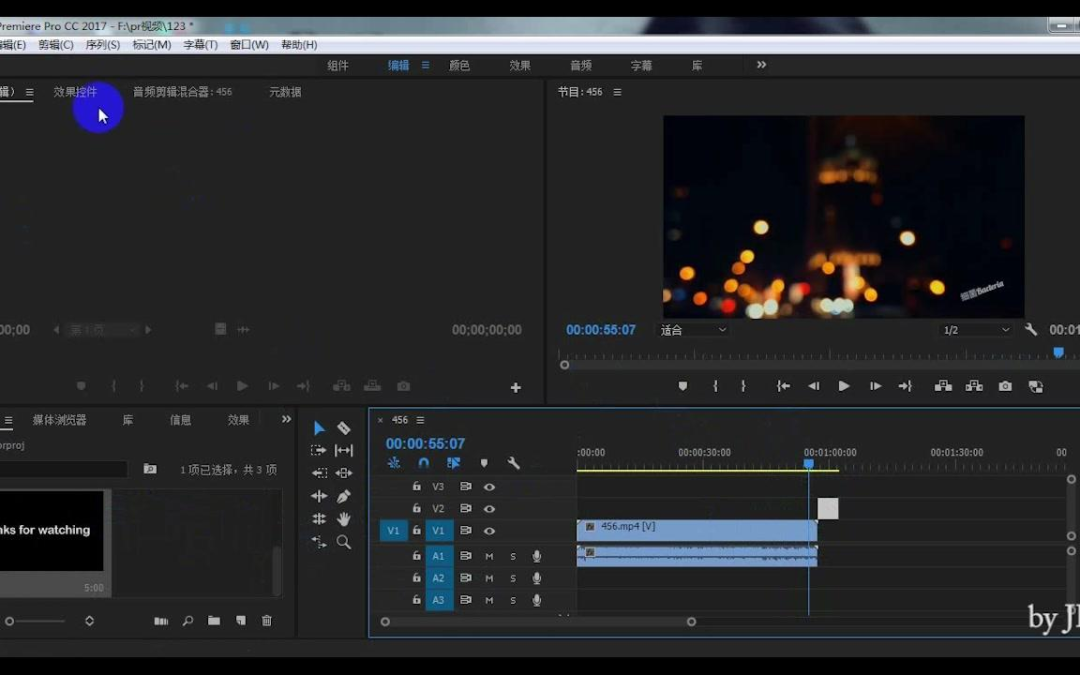
Task: Expand the workspace overflow chevron after 库
Action: (761, 65)
